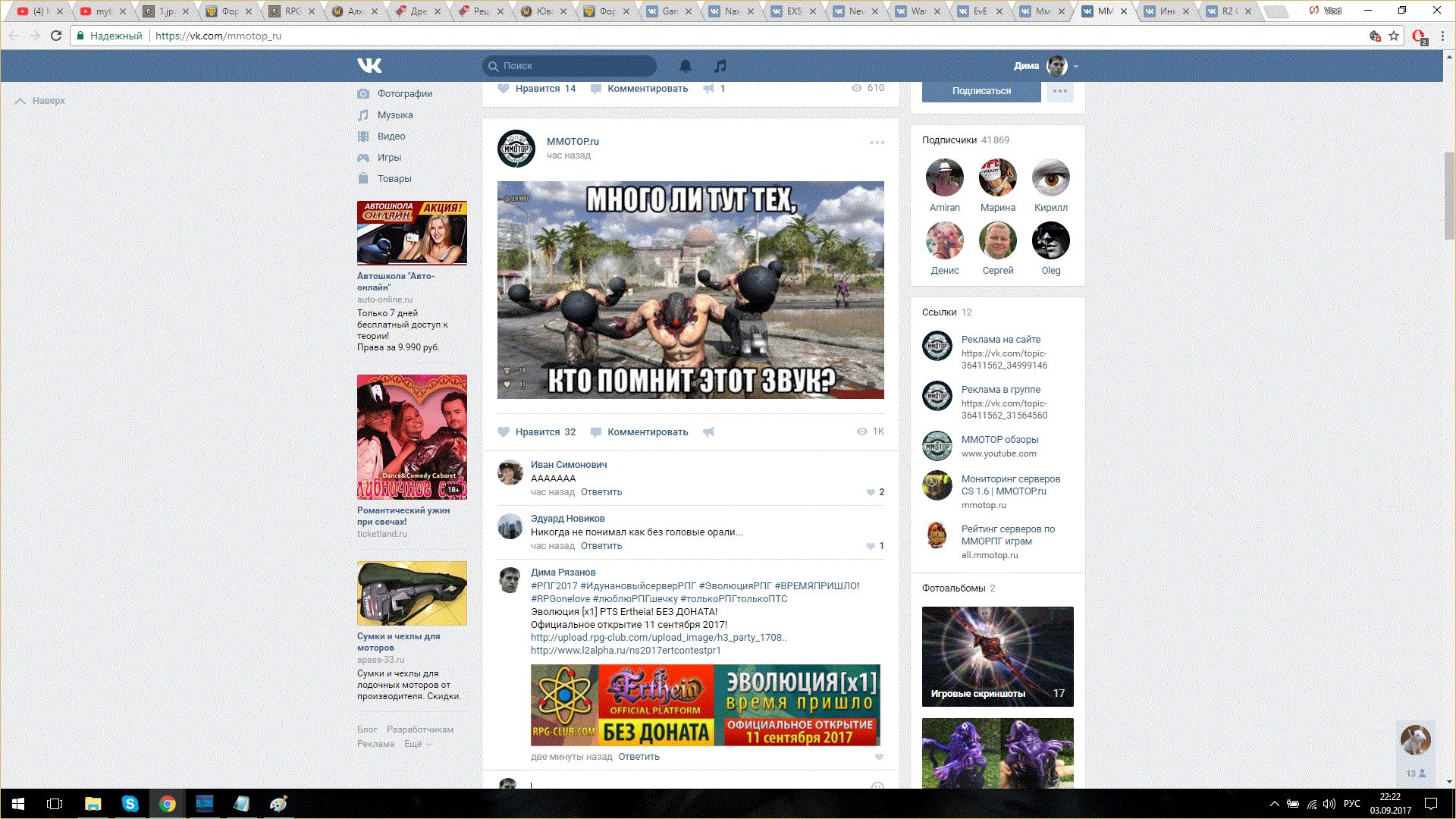This screenshot has width=1456, height=819.
Task: Open Разработчикам footer link
Action: [x=420, y=730]
